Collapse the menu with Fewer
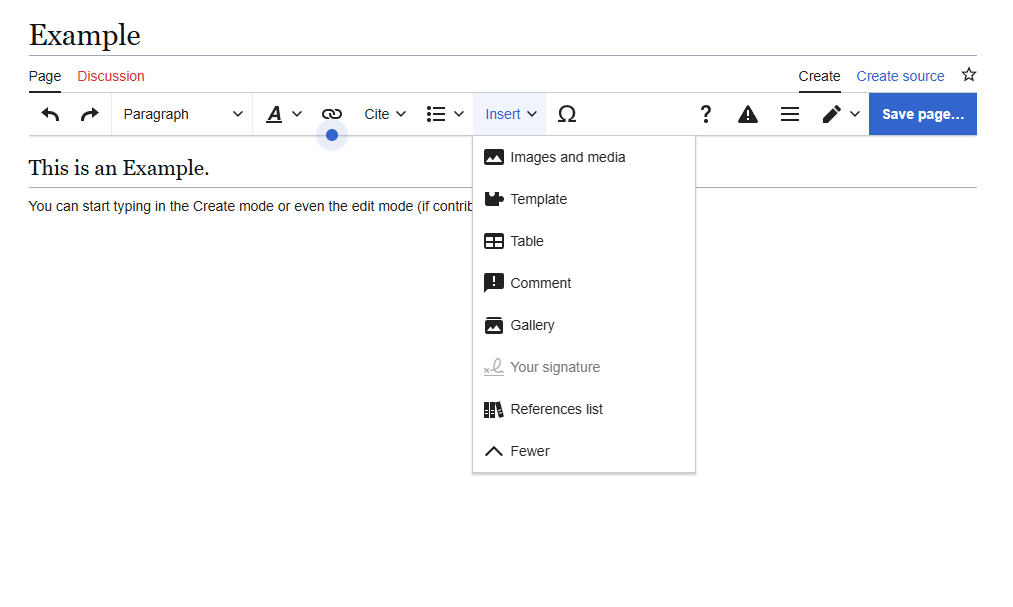This screenshot has height=607, width=1013. tap(529, 451)
